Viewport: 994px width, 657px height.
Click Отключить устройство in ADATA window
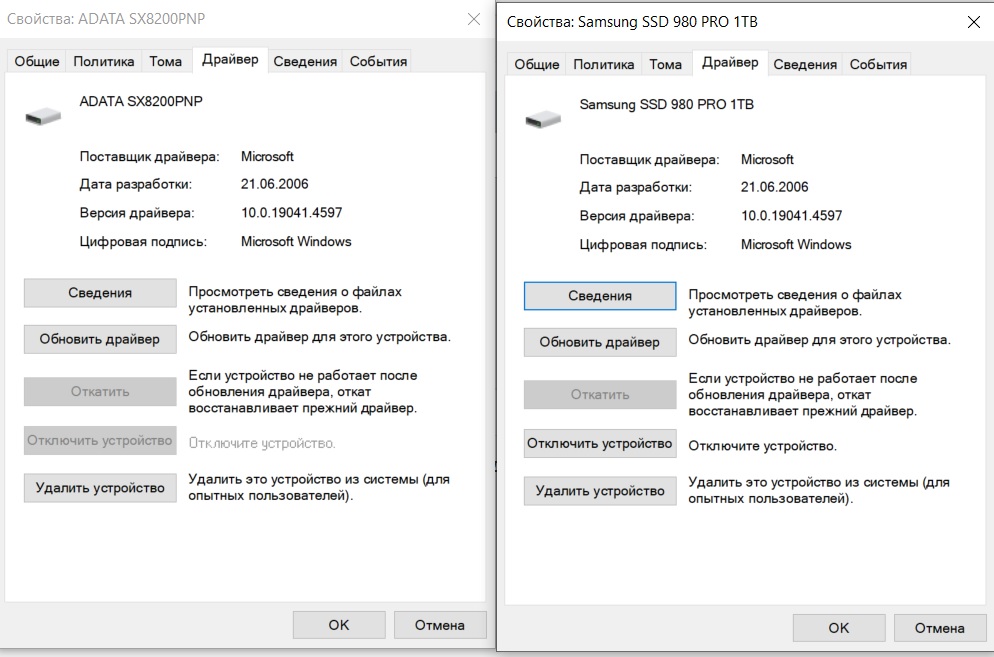click(x=100, y=440)
